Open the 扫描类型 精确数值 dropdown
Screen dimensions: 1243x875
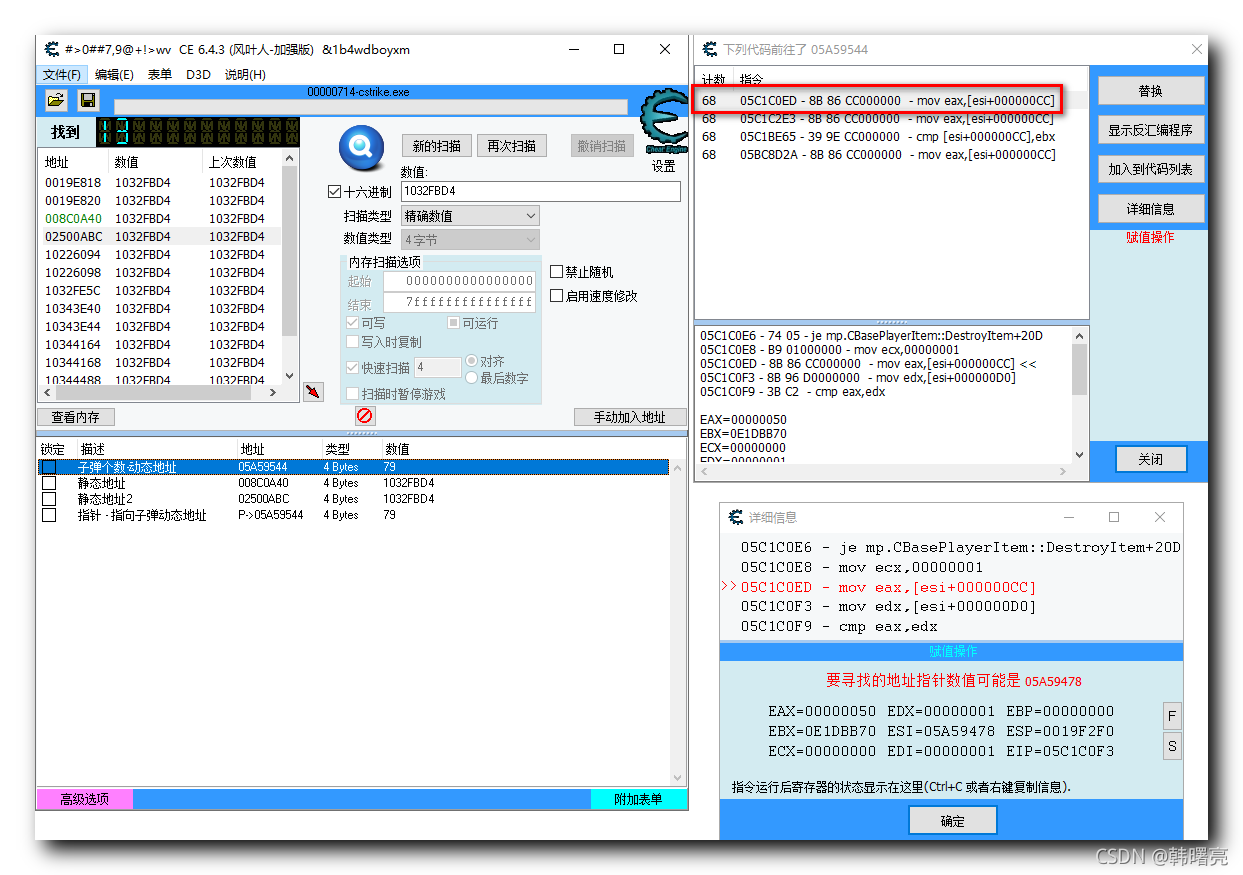[x=470, y=215]
